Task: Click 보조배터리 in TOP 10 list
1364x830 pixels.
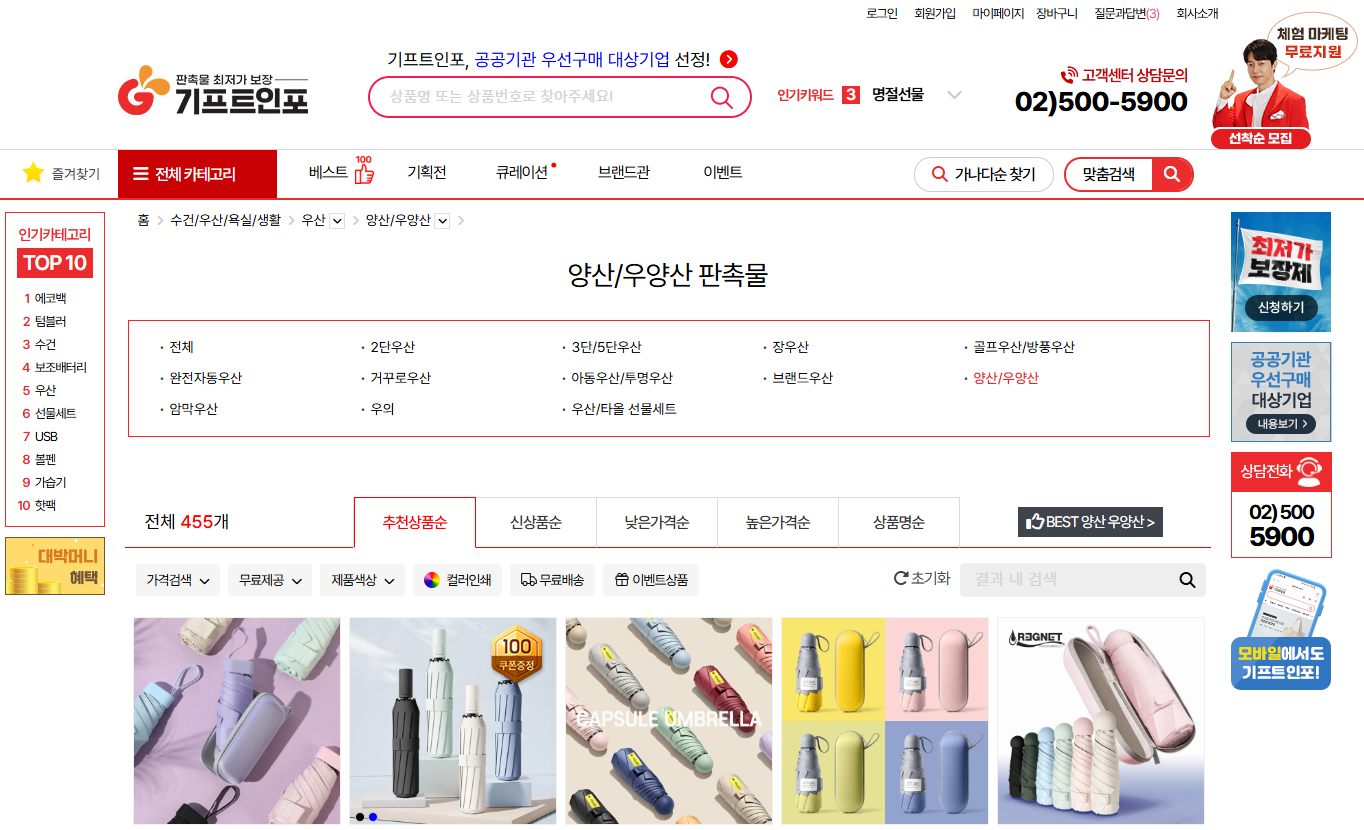Action: (61, 368)
